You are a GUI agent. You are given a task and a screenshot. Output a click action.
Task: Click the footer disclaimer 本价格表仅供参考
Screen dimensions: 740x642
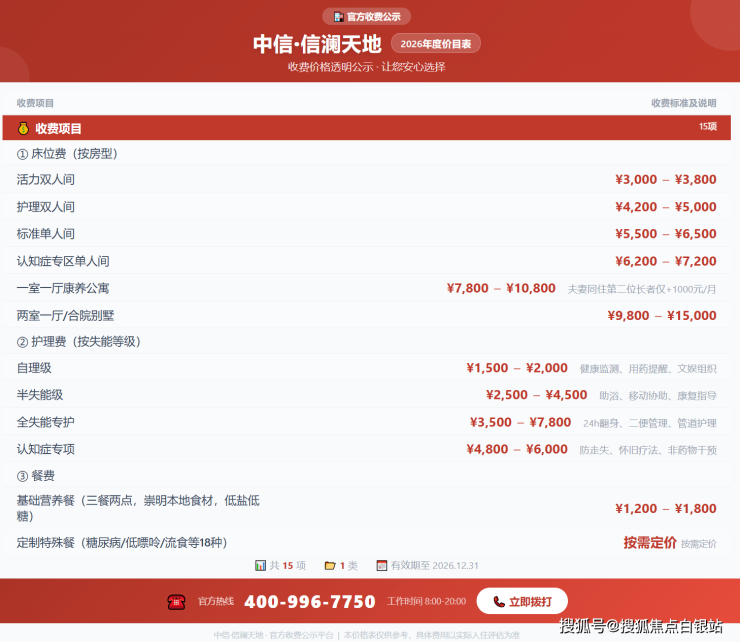431,635
